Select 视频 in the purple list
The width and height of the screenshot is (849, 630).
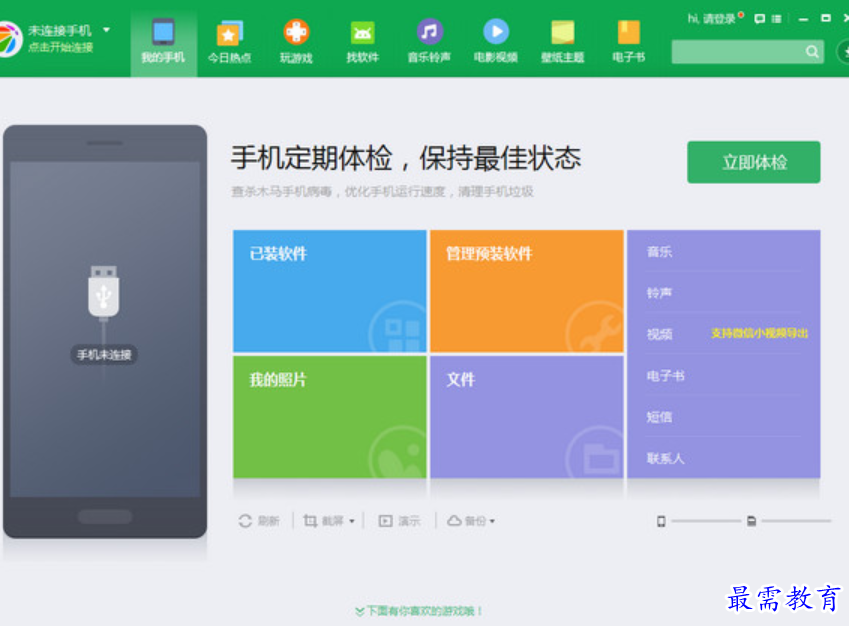point(659,334)
